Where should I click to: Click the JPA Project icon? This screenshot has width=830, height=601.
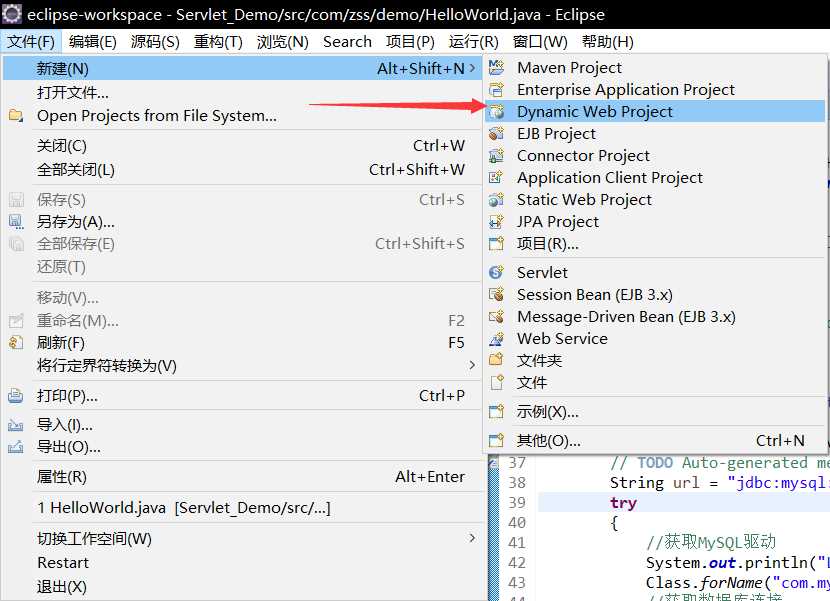[496, 221]
